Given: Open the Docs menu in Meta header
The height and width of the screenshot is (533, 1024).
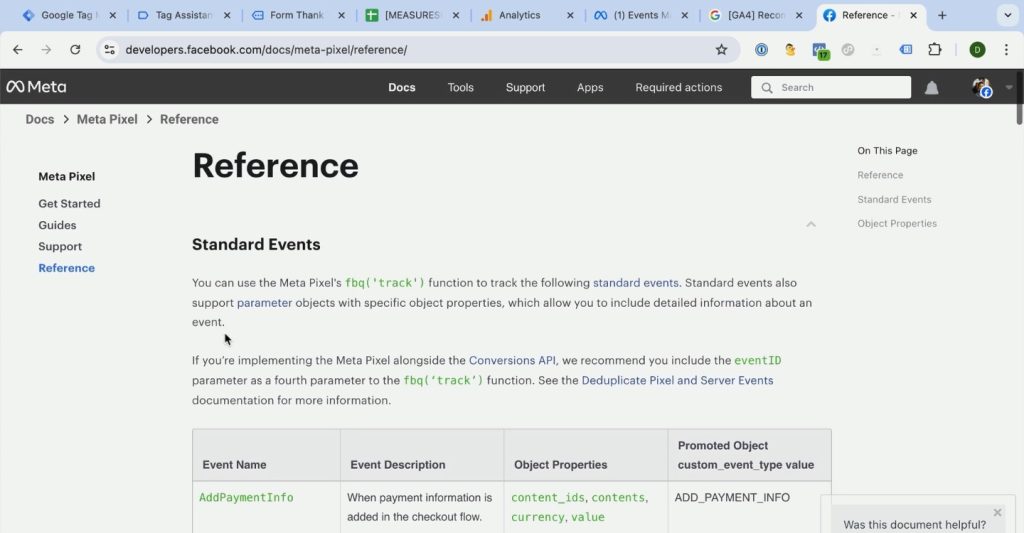Looking at the screenshot, I should click(402, 88).
